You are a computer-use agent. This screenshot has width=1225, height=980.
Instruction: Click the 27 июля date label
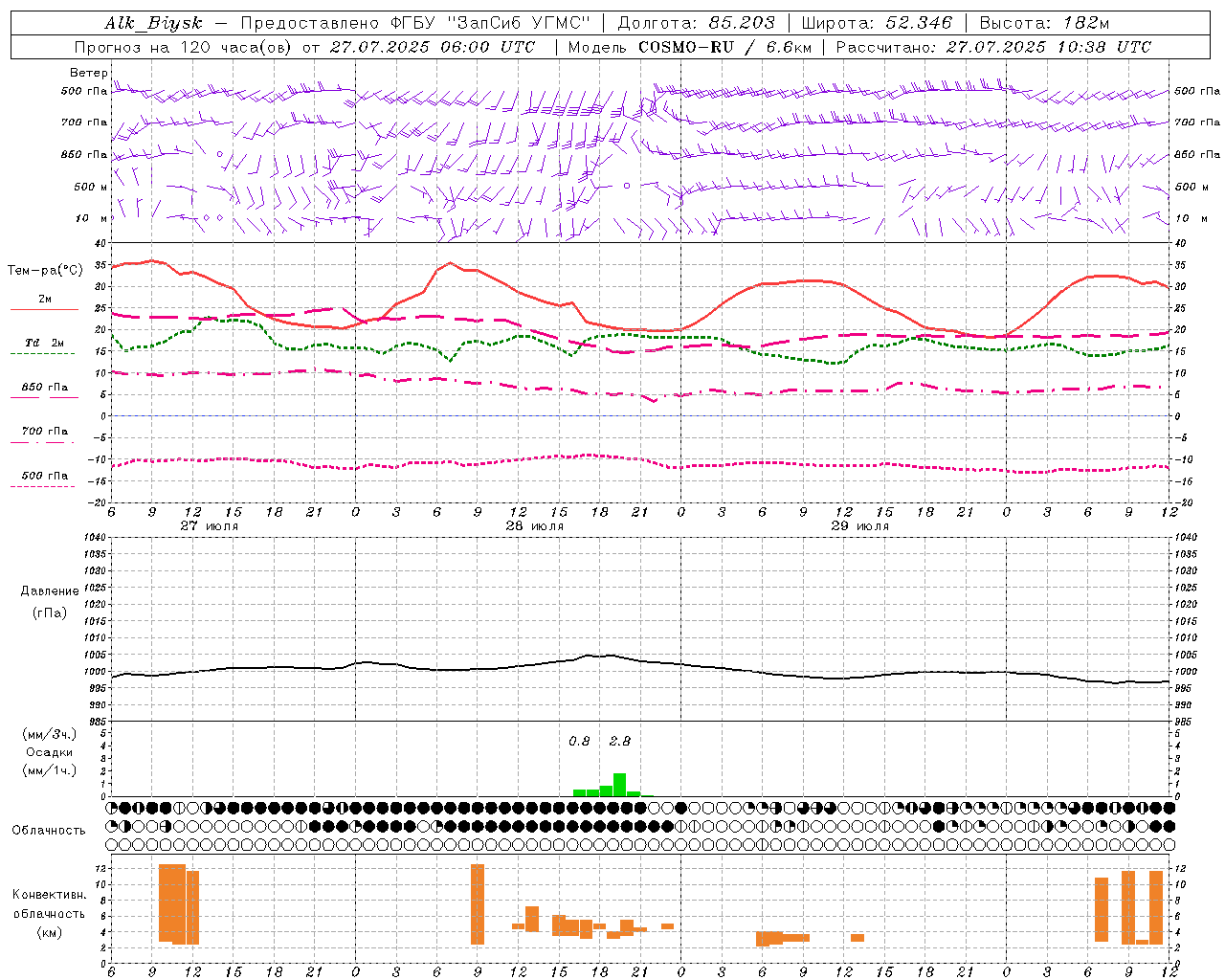210,525
